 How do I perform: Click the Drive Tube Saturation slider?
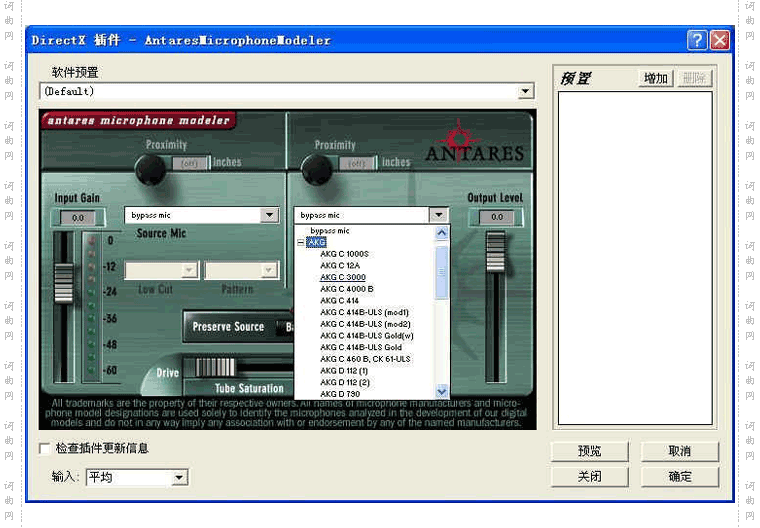[x=215, y=368]
